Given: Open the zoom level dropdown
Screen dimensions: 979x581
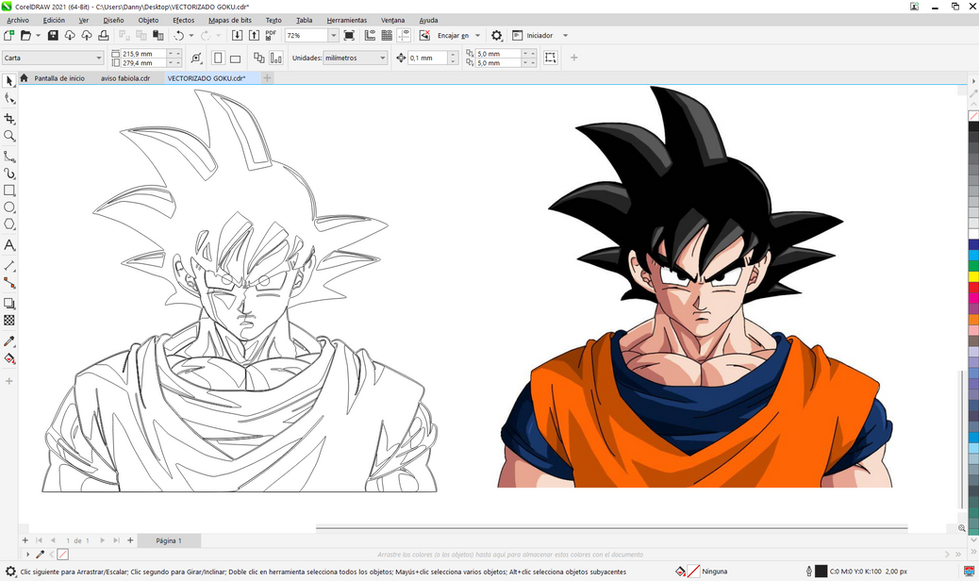Looking at the screenshot, I should (333, 36).
